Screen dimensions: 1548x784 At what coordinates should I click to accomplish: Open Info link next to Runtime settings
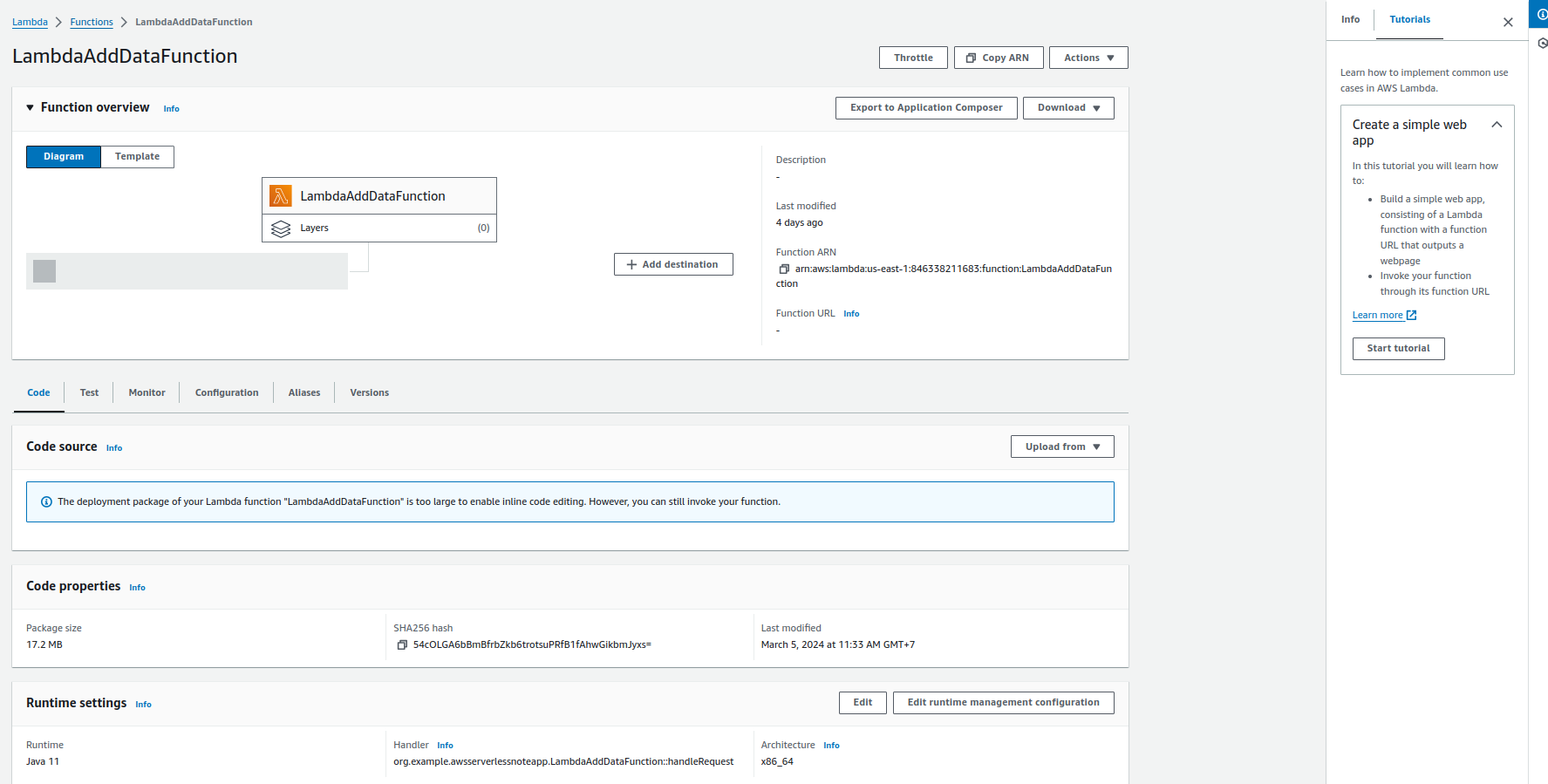tap(143, 705)
